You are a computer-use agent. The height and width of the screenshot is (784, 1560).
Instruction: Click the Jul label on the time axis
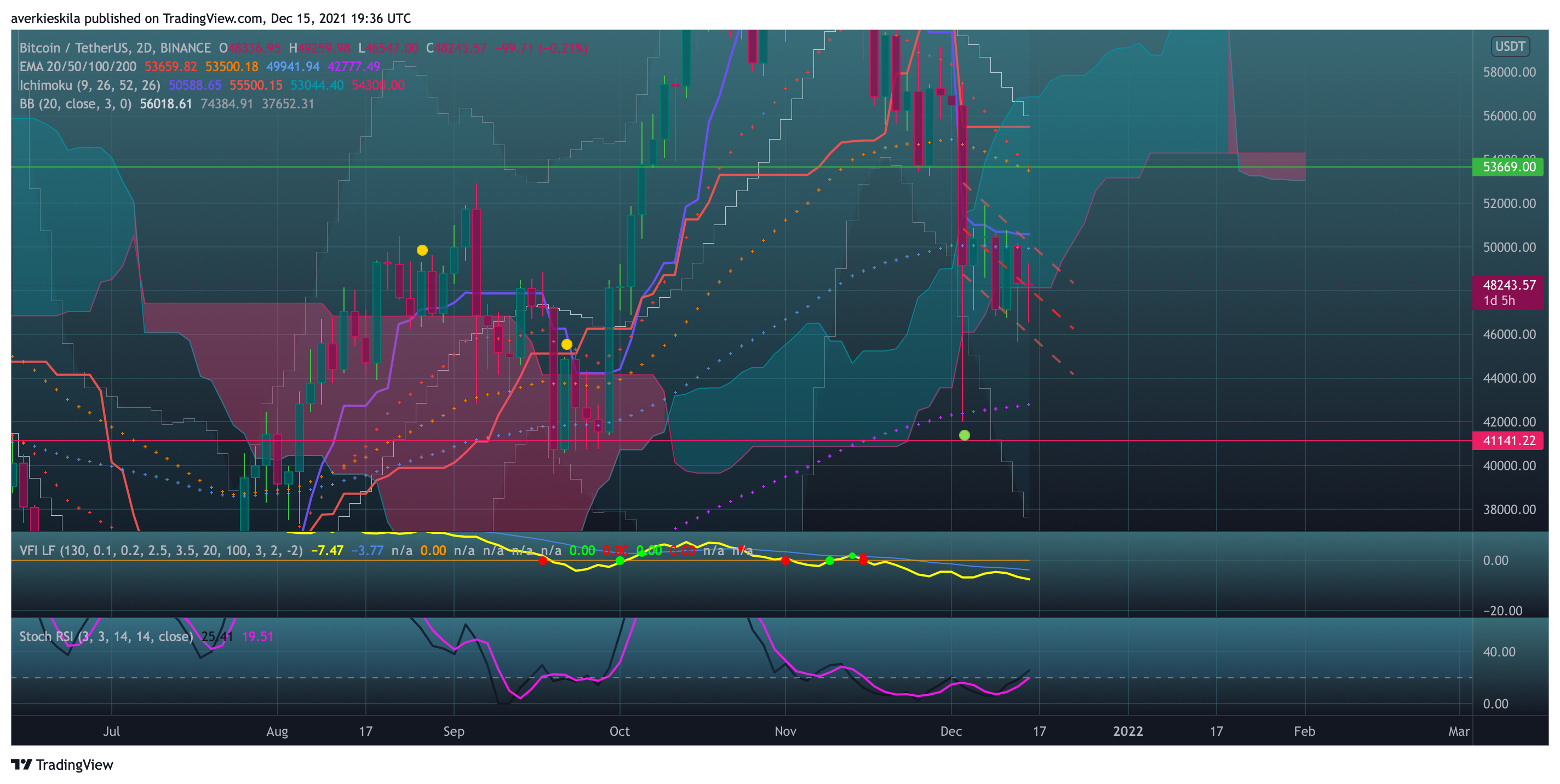pyautogui.click(x=111, y=731)
